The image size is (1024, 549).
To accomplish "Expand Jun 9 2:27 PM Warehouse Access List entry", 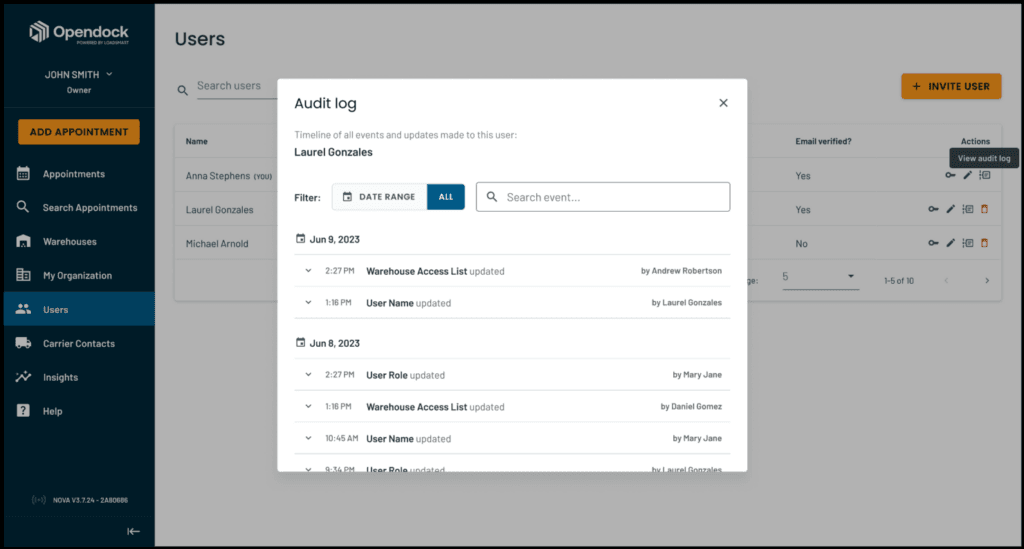I will coord(308,270).
